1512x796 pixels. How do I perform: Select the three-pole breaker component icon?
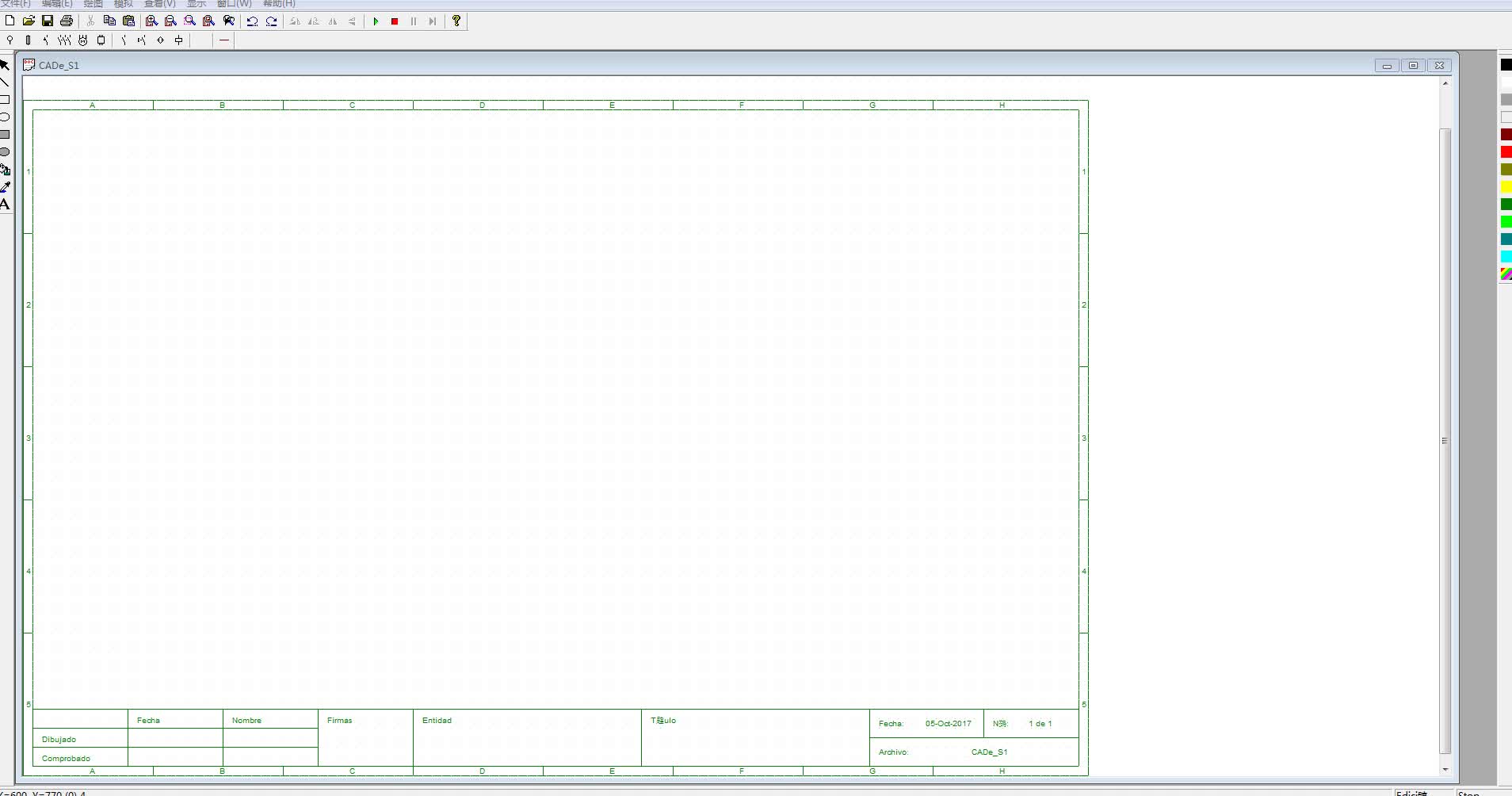64,40
